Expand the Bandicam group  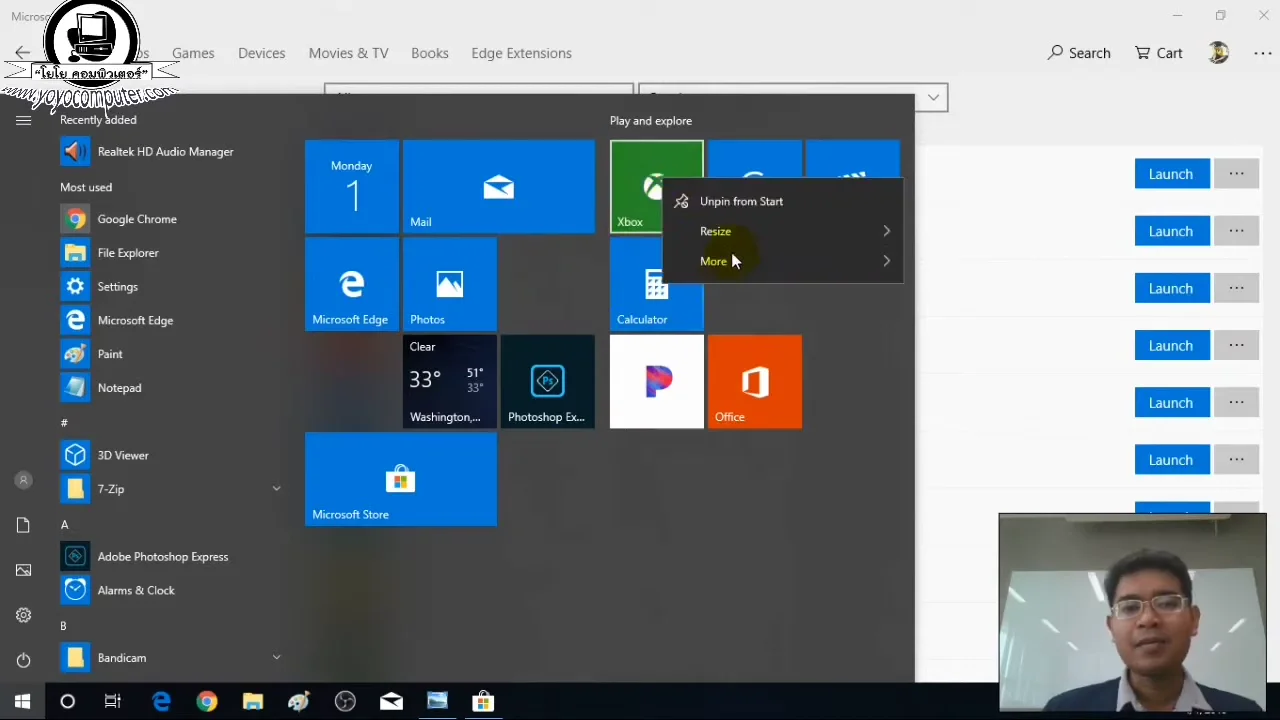276,657
